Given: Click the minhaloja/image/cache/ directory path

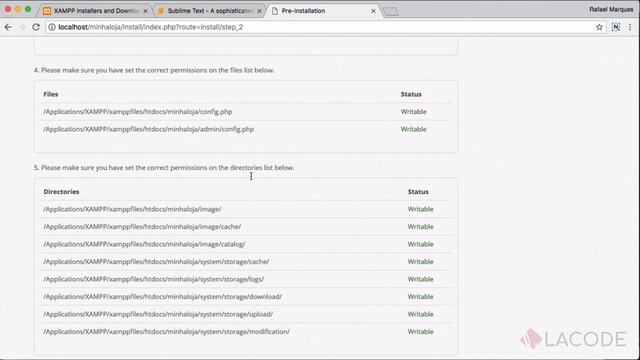Looking at the screenshot, I should (142, 227).
